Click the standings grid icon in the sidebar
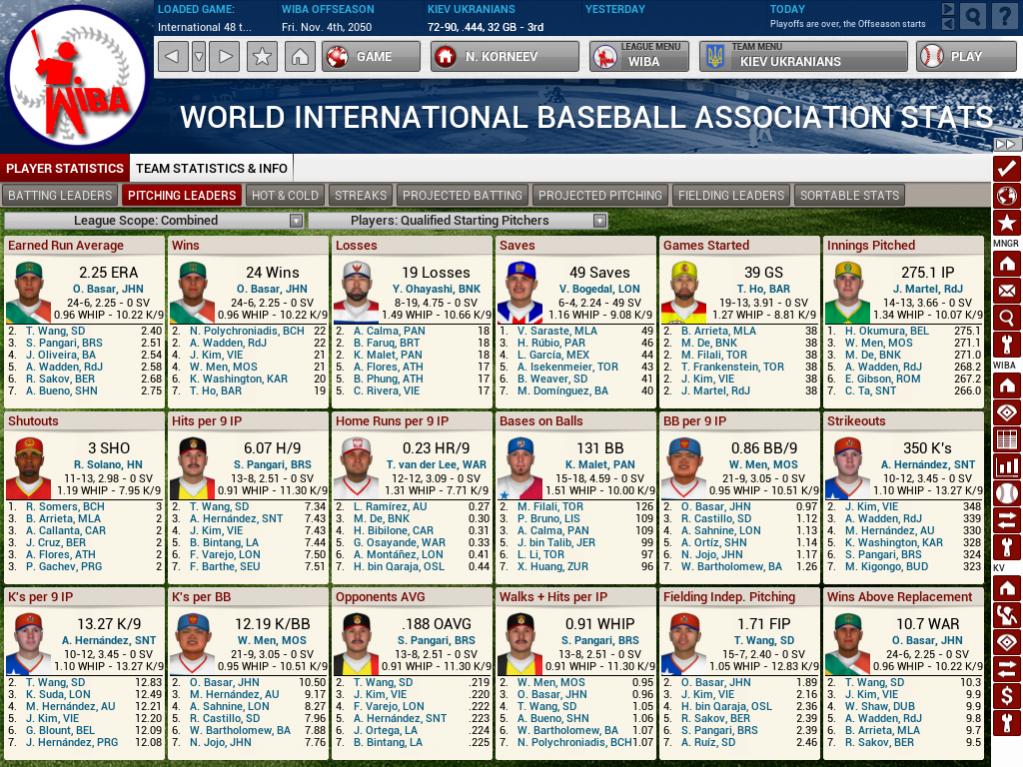The width and height of the screenshot is (1023, 767). [1006, 439]
